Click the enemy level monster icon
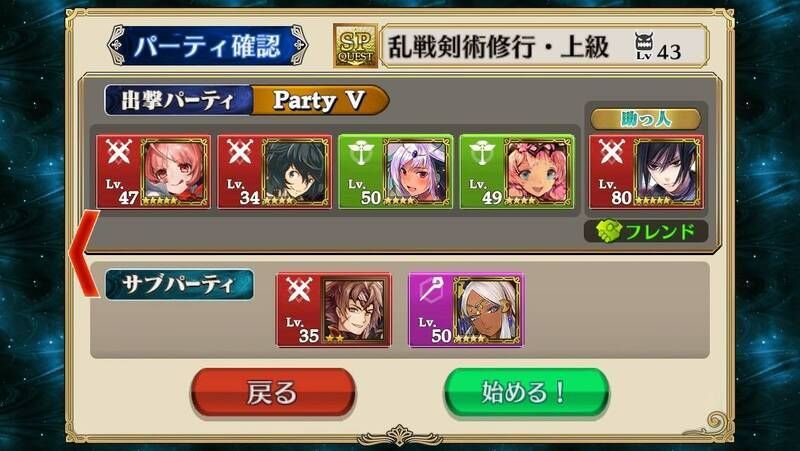The height and width of the screenshot is (451, 800). [x=644, y=46]
